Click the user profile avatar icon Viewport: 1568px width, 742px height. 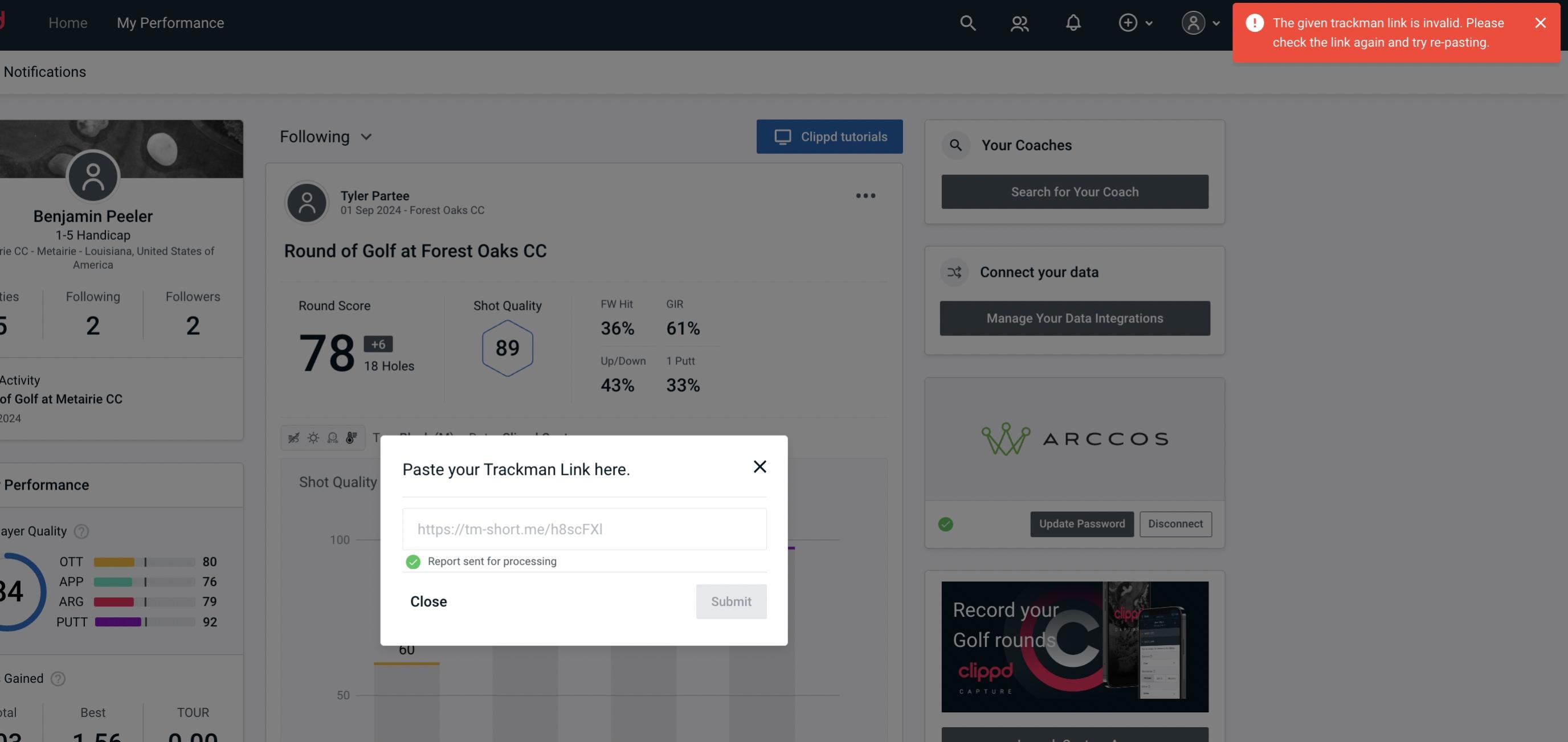[x=1193, y=22]
